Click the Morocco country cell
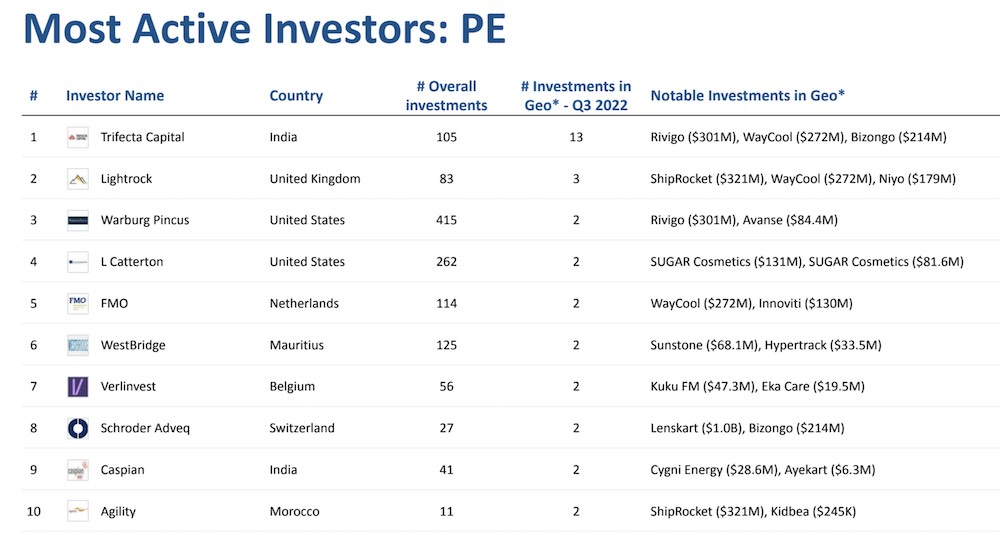1000x537 pixels. click(294, 511)
